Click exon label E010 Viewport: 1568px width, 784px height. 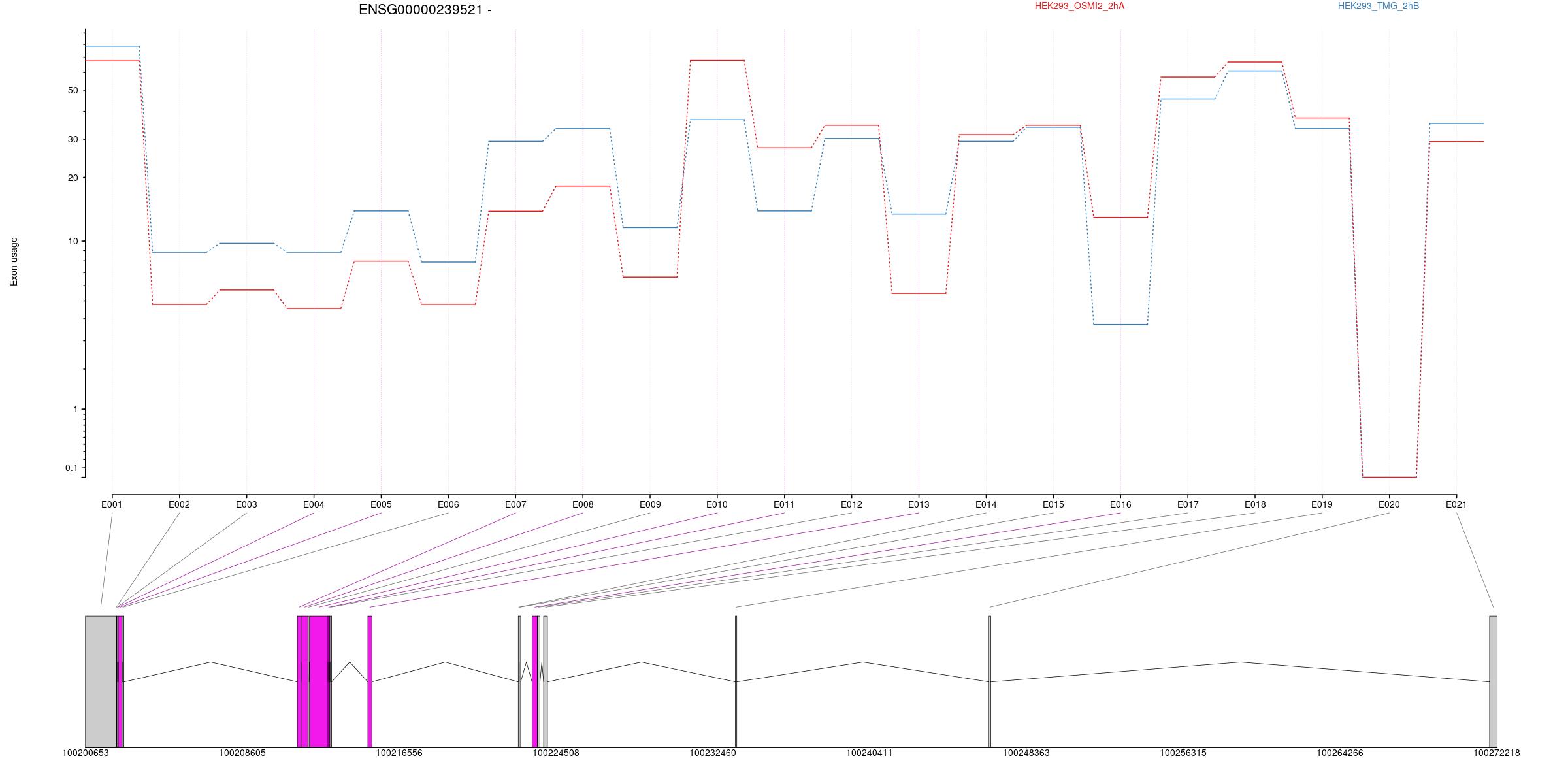coord(717,504)
